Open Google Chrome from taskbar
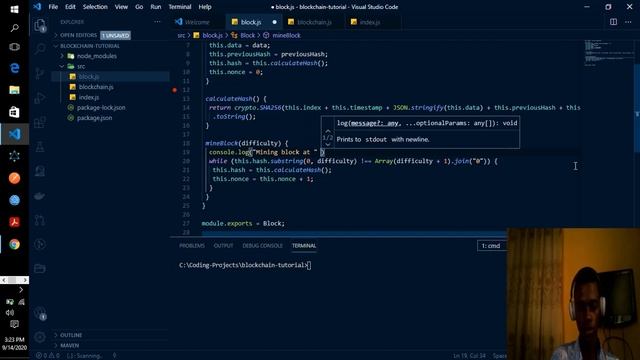 coord(14,244)
